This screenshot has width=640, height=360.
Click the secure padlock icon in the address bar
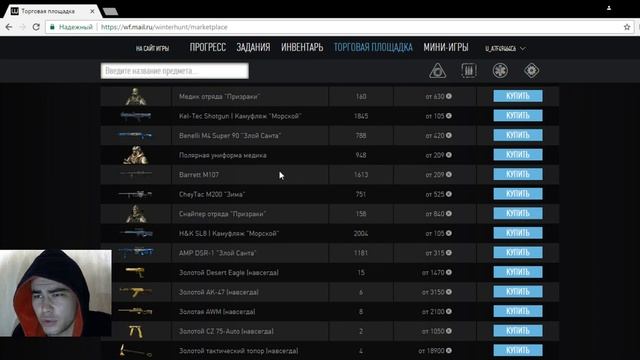[52, 27]
